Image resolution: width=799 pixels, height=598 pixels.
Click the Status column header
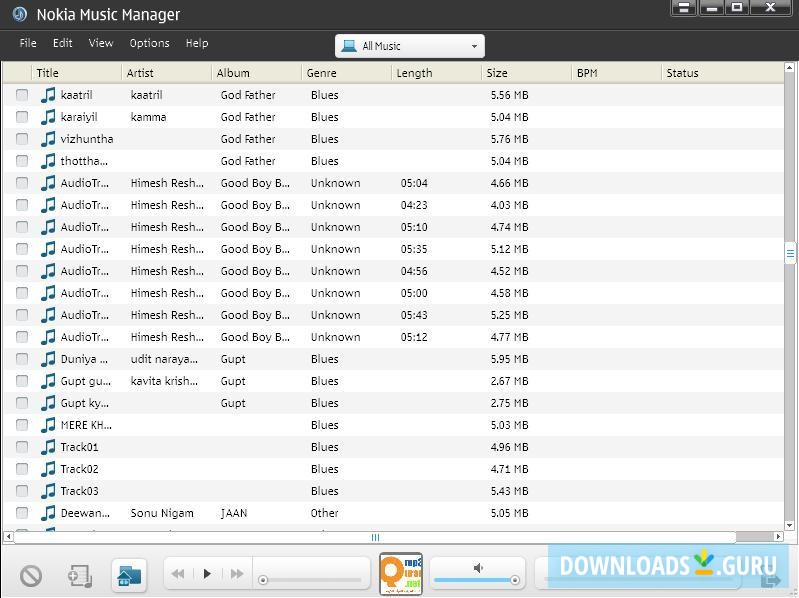coord(722,73)
